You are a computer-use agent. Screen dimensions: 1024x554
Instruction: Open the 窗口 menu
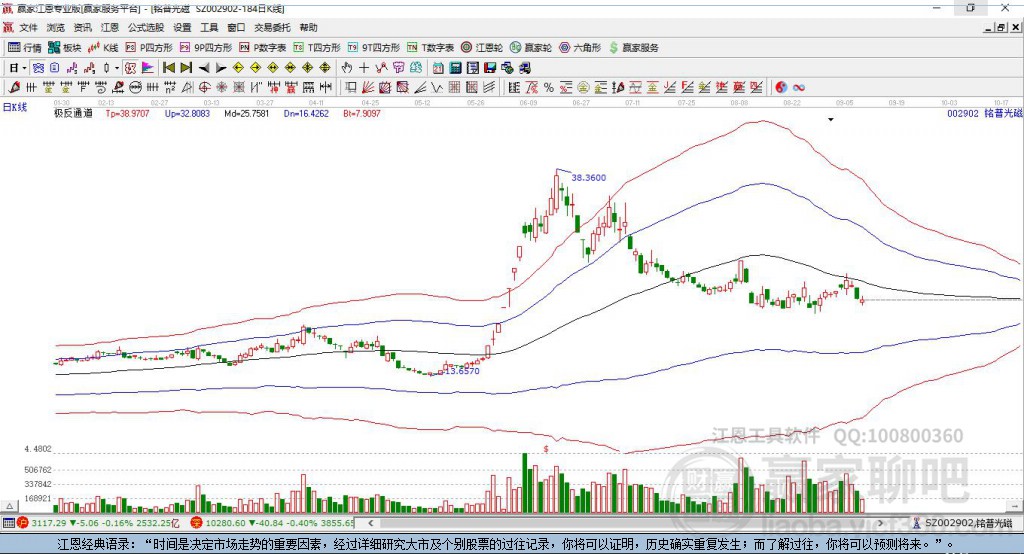pyautogui.click(x=236, y=27)
